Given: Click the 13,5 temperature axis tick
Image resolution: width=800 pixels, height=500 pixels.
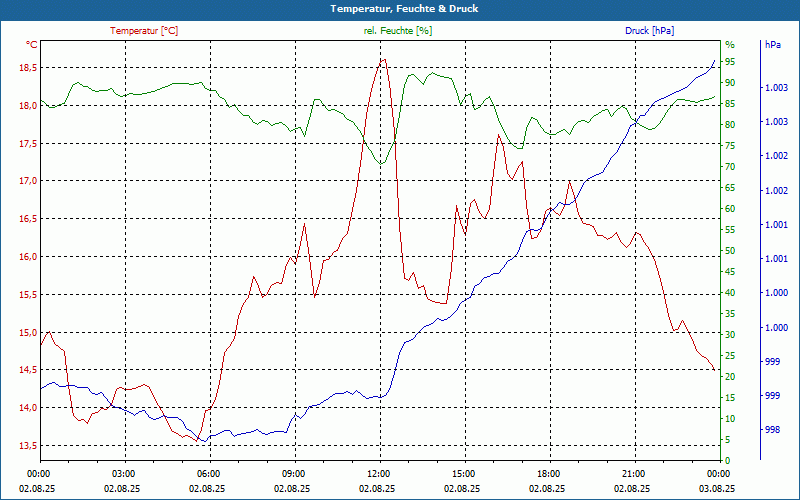Looking at the screenshot, I should coord(29,445).
